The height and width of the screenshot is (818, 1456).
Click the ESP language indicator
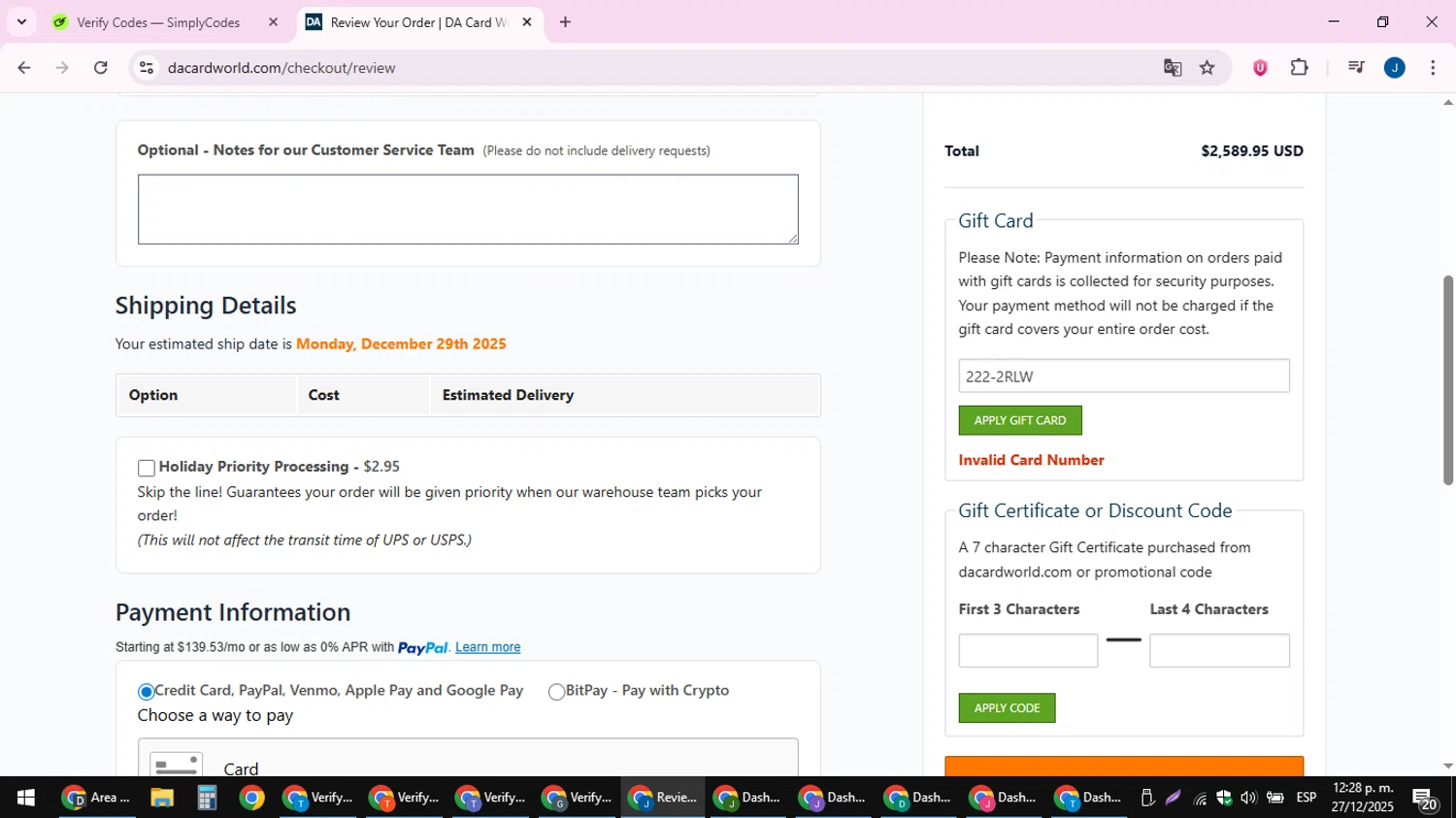click(x=1307, y=798)
